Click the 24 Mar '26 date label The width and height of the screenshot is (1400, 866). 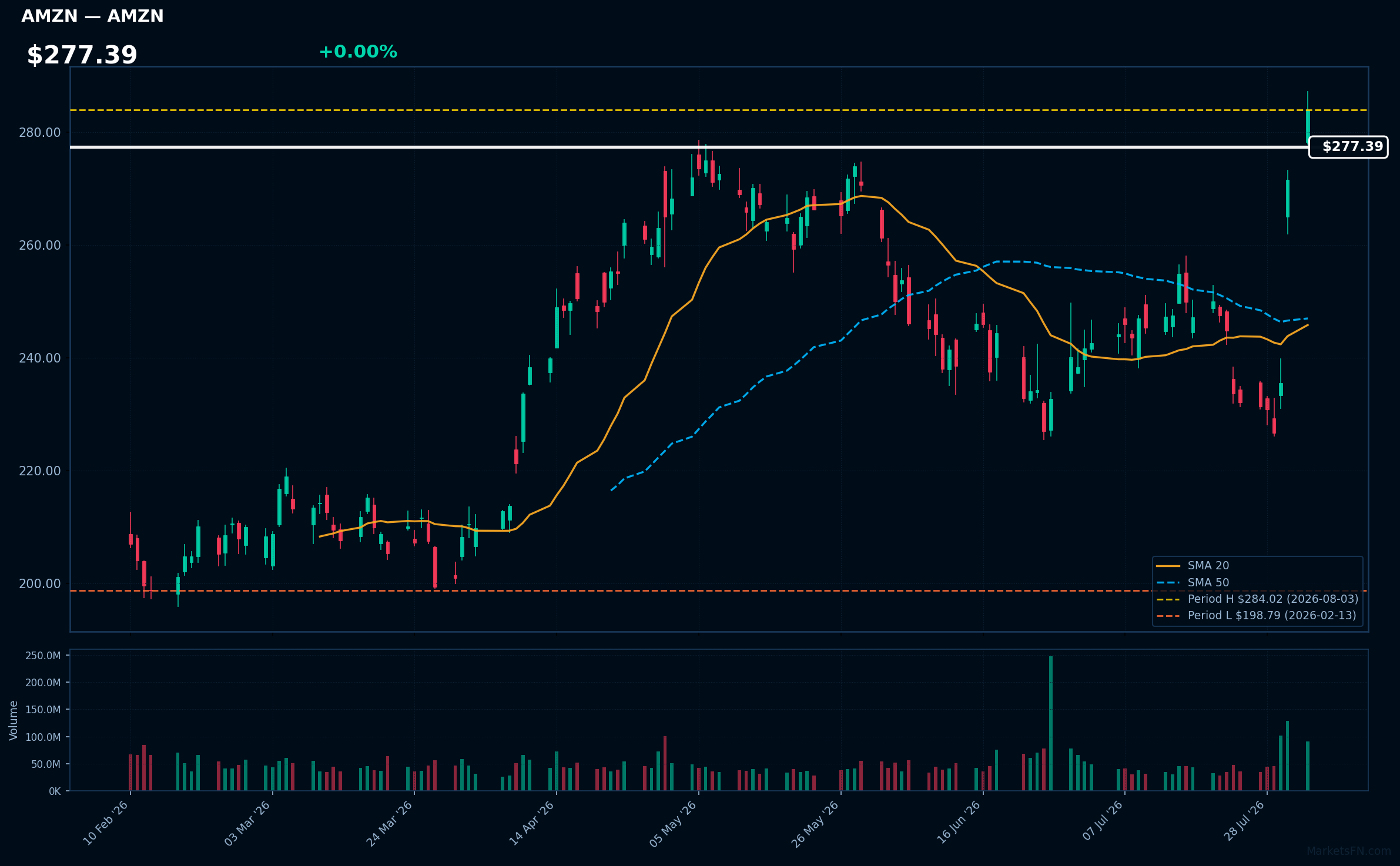pos(390,823)
